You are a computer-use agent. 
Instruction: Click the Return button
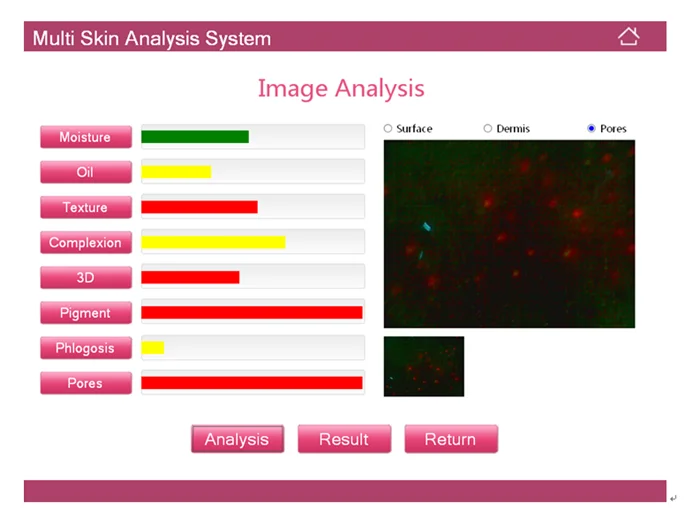coord(451,439)
